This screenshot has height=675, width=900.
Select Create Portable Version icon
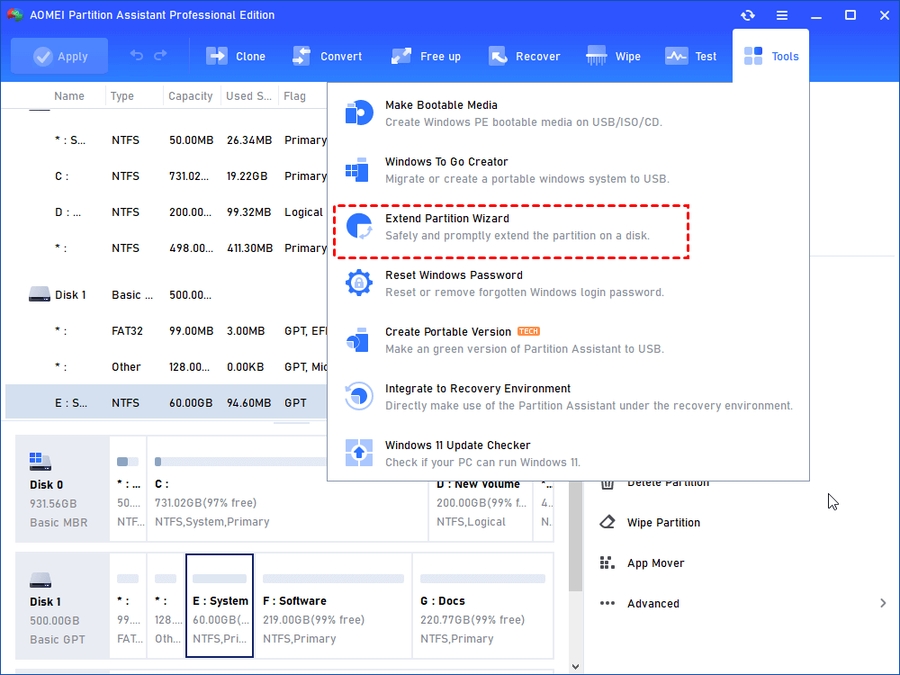[358, 340]
